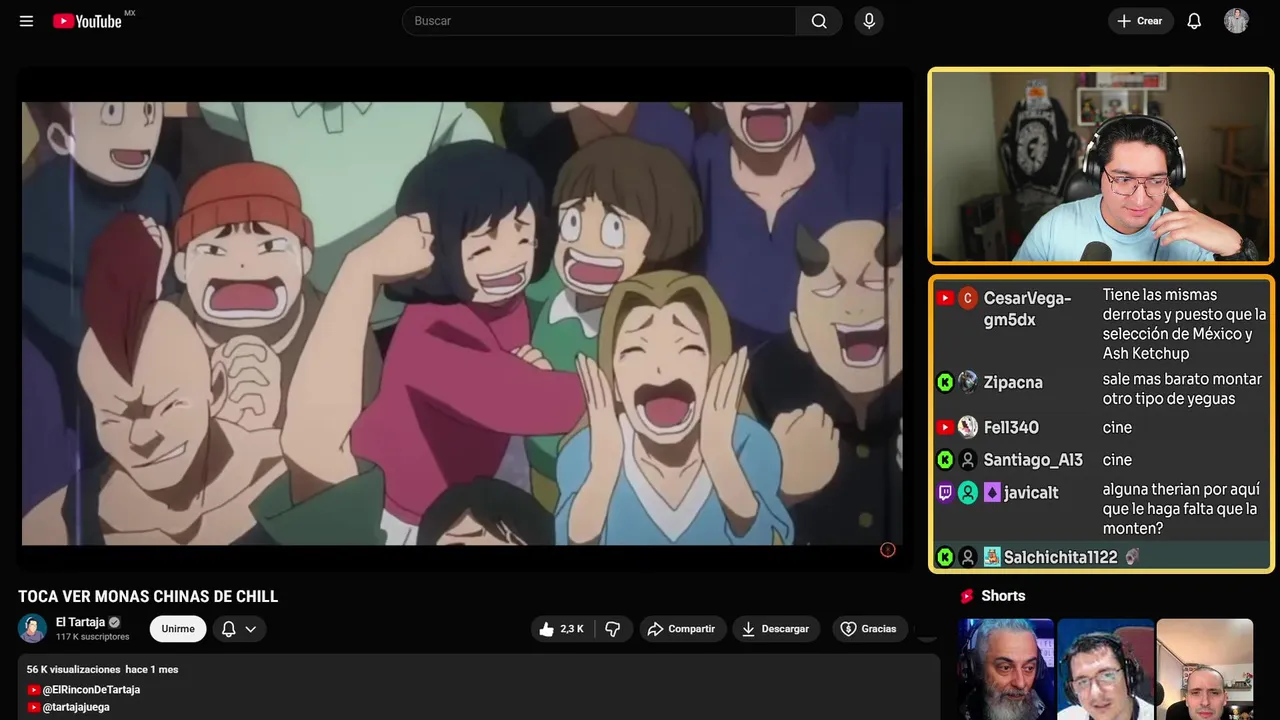The width and height of the screenshot is (1280, 720).
Task: Click the Shorts logo icon
Action: coord(967,596)
